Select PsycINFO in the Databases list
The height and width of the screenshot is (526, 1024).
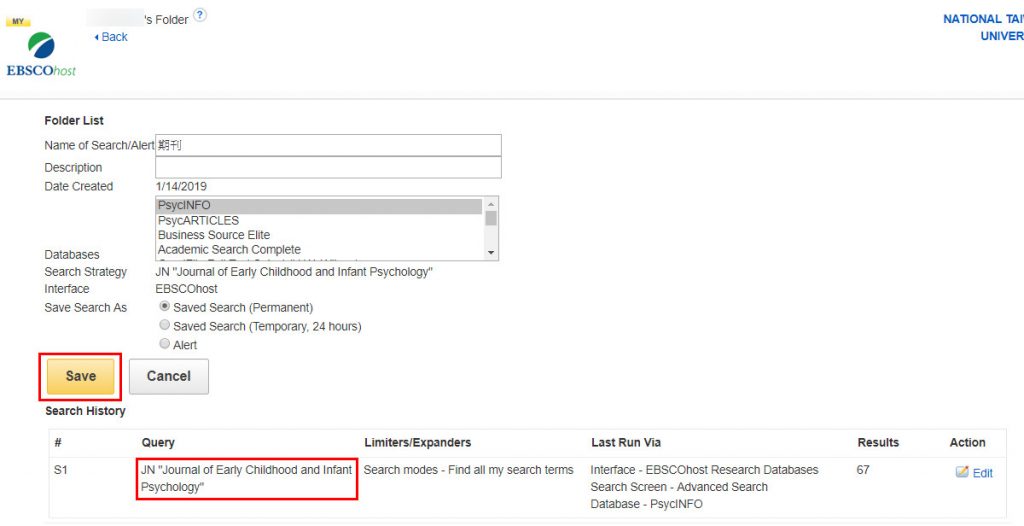[x=319, y=206]
